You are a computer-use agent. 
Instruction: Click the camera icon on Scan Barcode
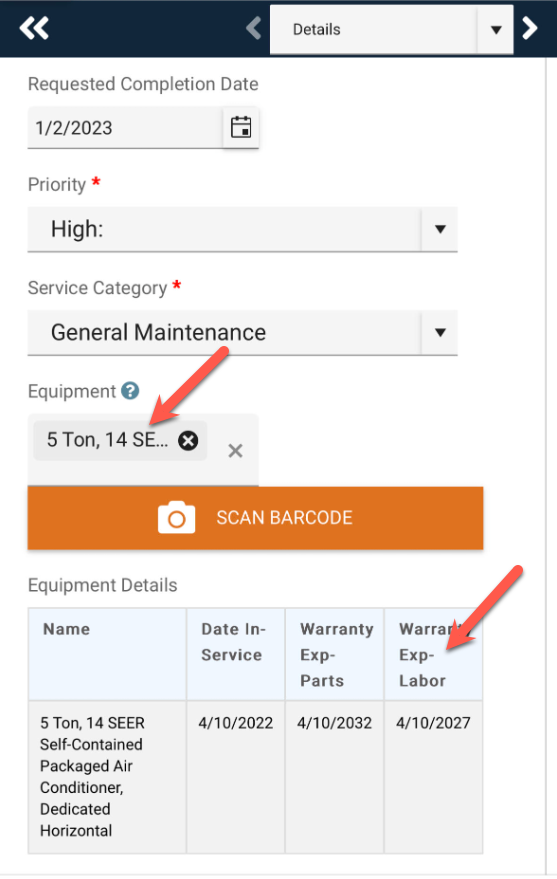(x=177, y=517)
